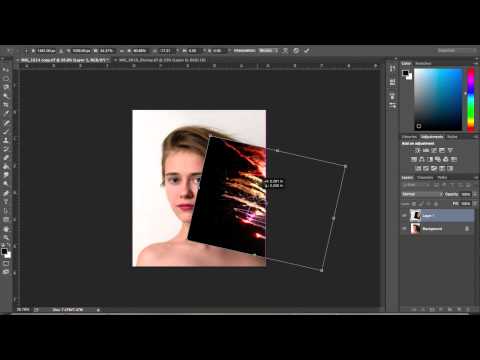Toggle lock image pixels
This screenshot has height=360, width=480.
tap(421, 204)
